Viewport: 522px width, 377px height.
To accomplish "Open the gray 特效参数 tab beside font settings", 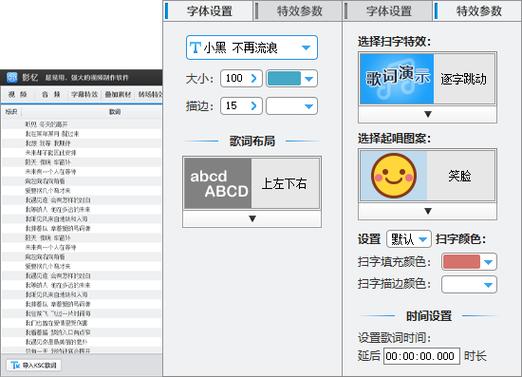I will pos(299,11).
